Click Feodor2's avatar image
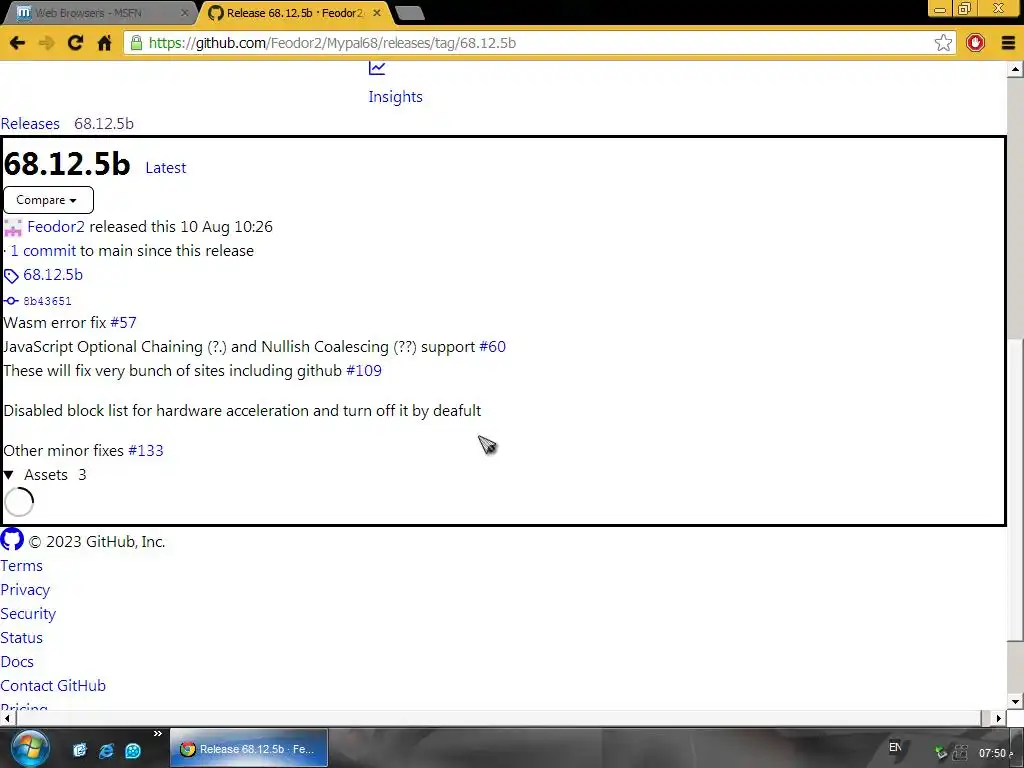This screenshot has height=768, width=1024. tap(13, 227)
